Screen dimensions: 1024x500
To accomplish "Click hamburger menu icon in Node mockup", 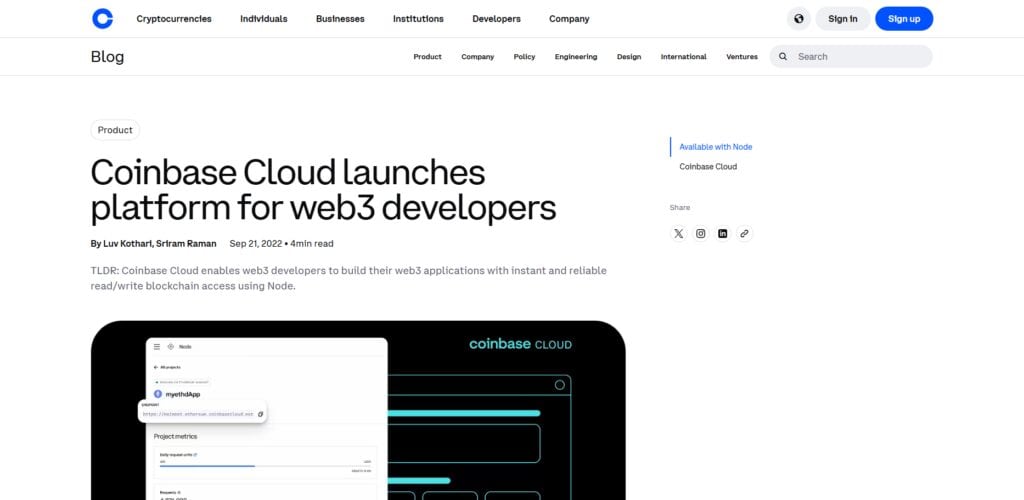I will click(x=157, y=347).
